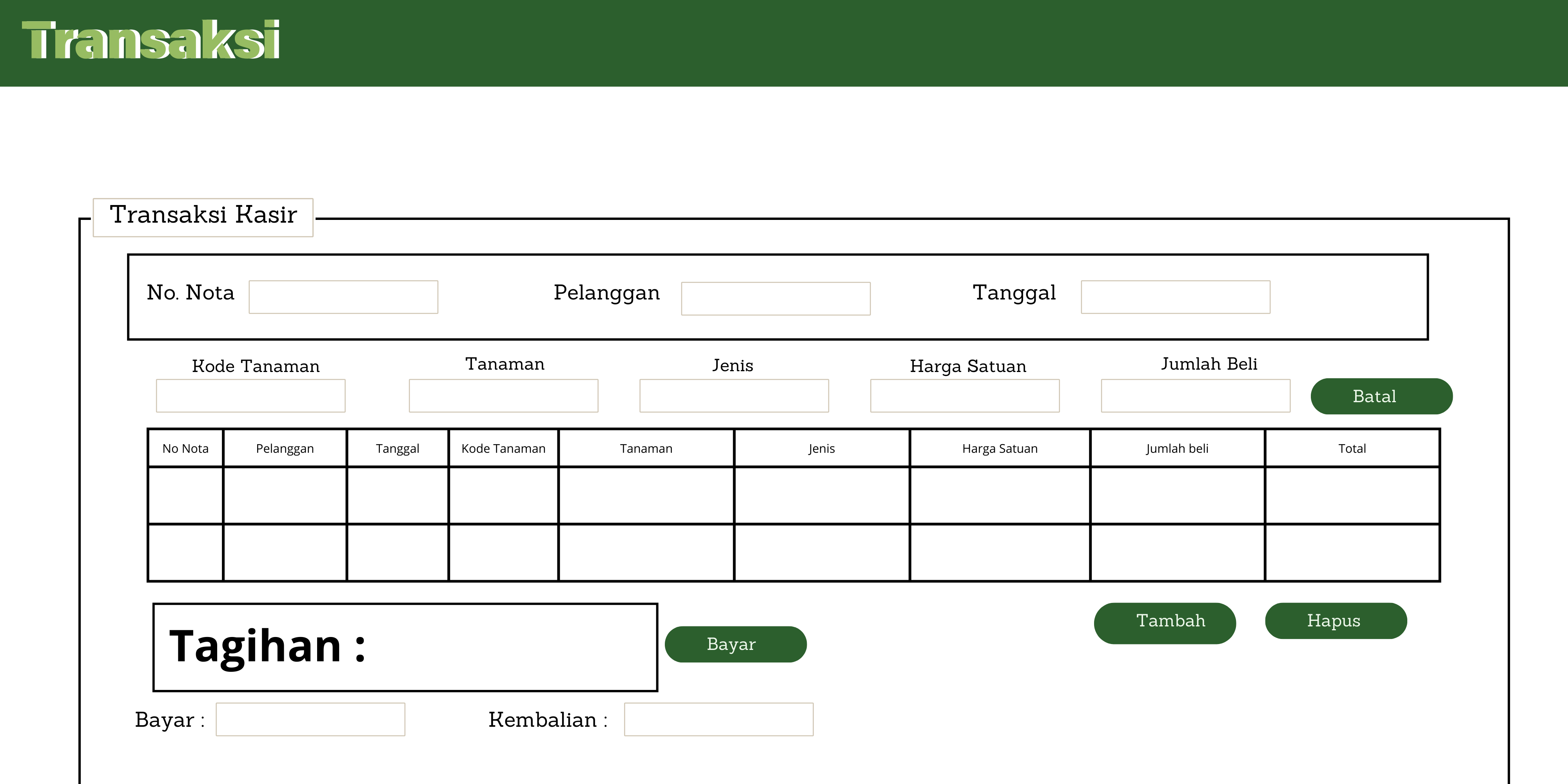
Task: Click the Harga Satuan table column header
Action: (x=1000, y=448)
